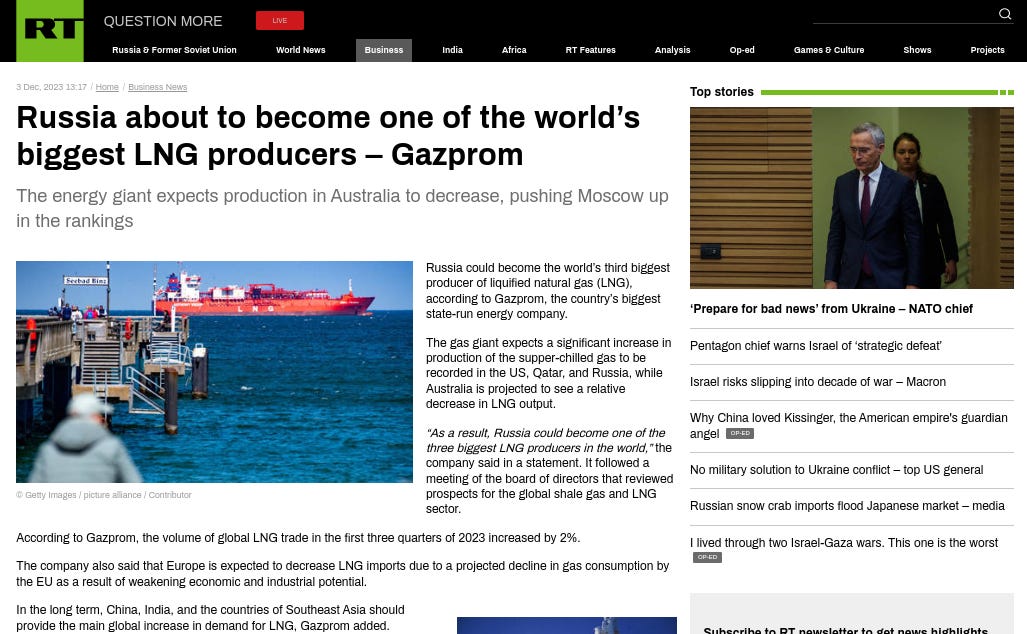Open Russian snow crab imports story

click(x=847, y=506)
